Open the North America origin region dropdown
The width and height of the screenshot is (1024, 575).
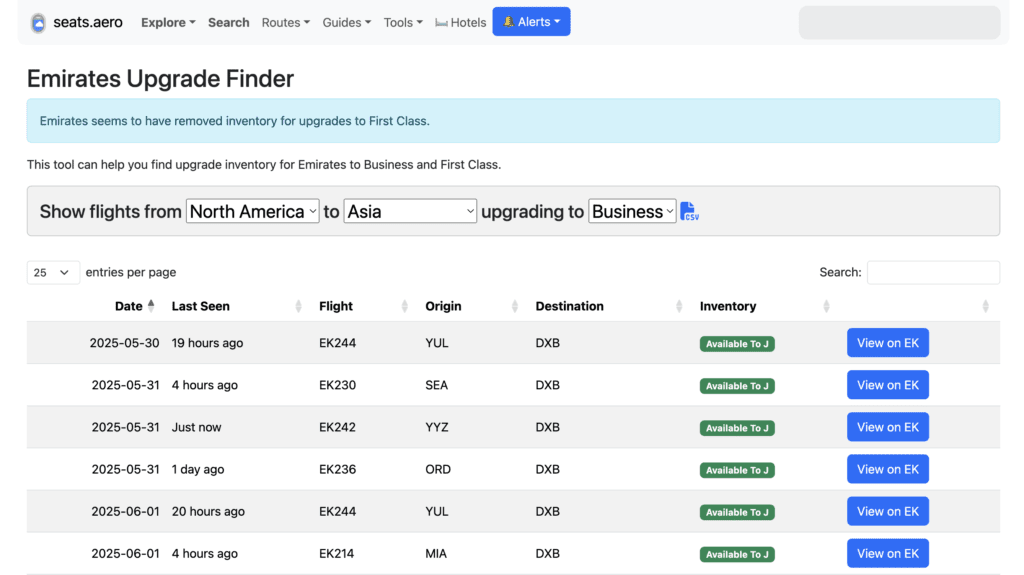pyautogui.click(x=253, y=211)
